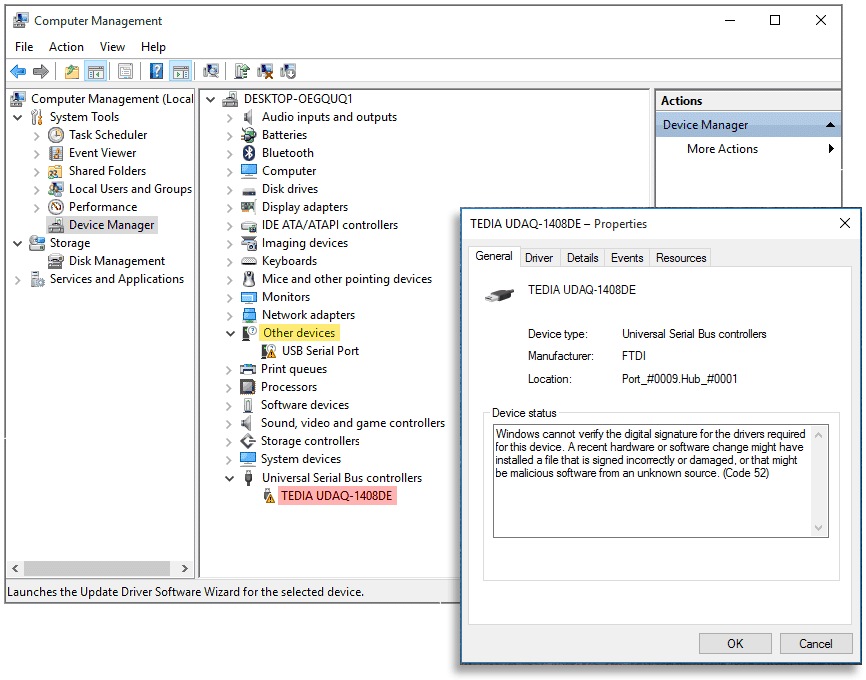Click Cancel in the Properties dialog
866x680 pixels.
click(x=816, y=644)
